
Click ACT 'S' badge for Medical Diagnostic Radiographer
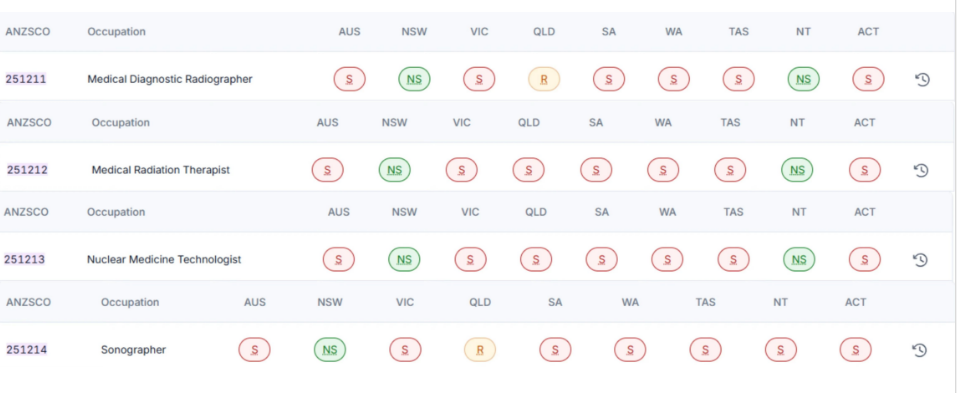(x=869, y=79)
